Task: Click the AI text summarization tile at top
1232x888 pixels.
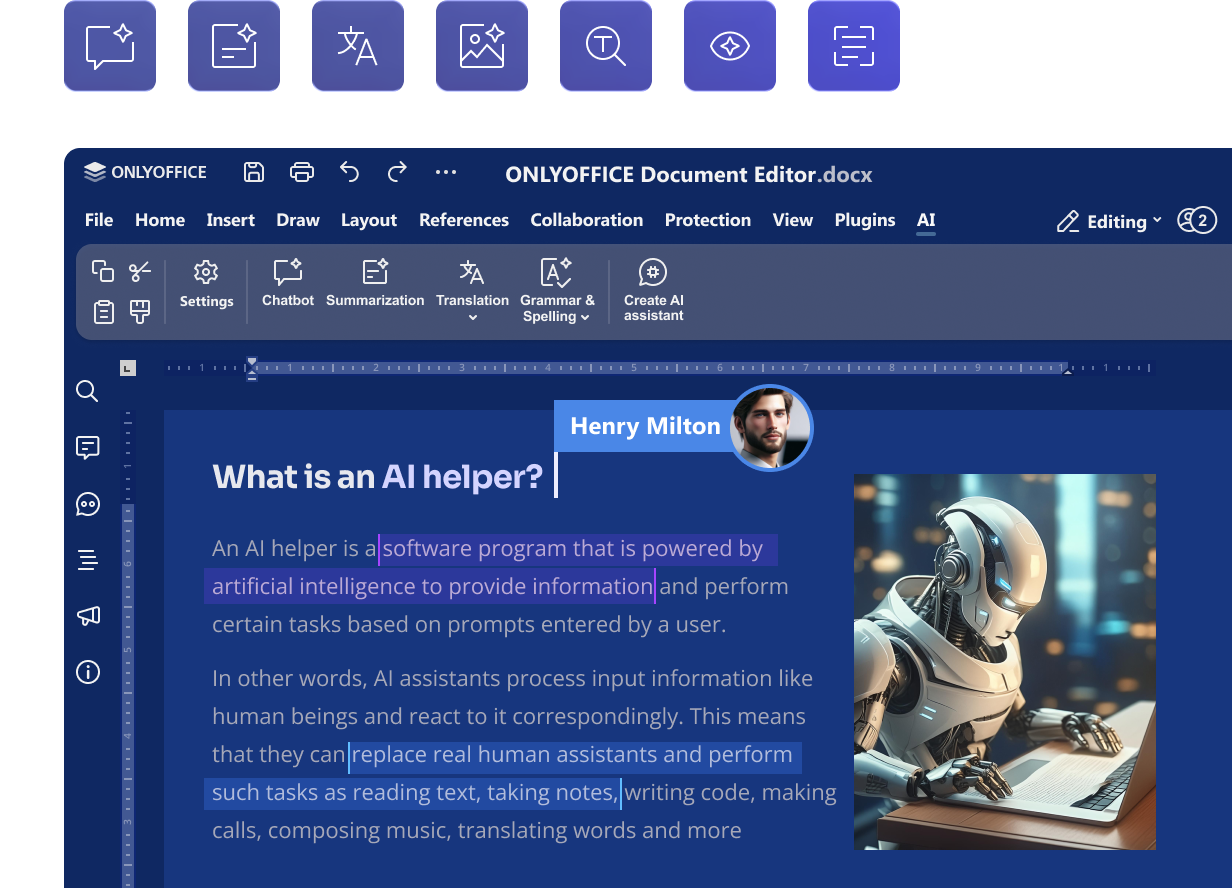Action: point(234,46)
